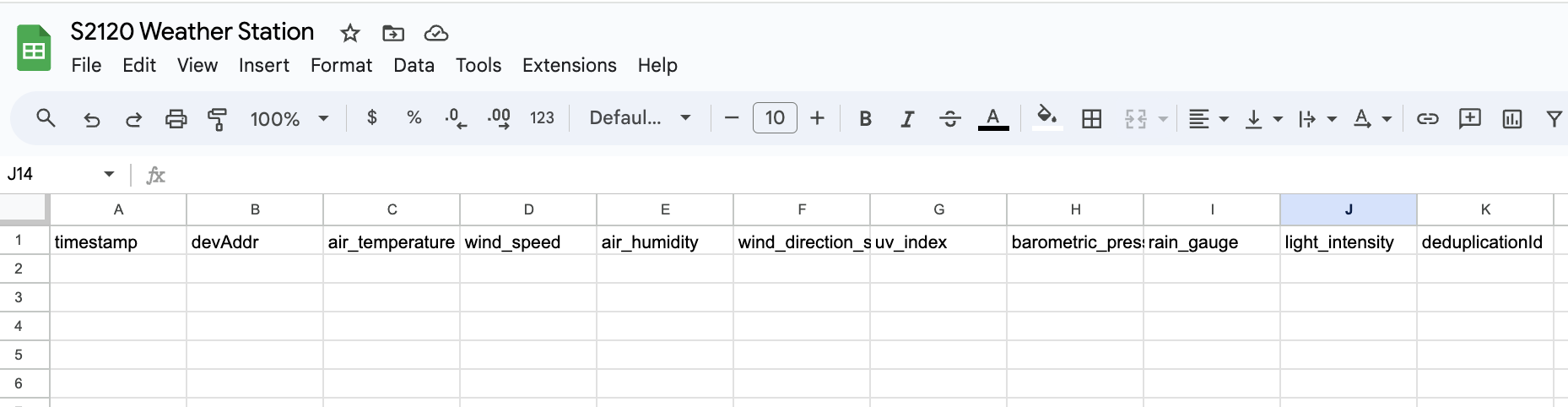
Task: Undo the last action
Action: point(91,119)
